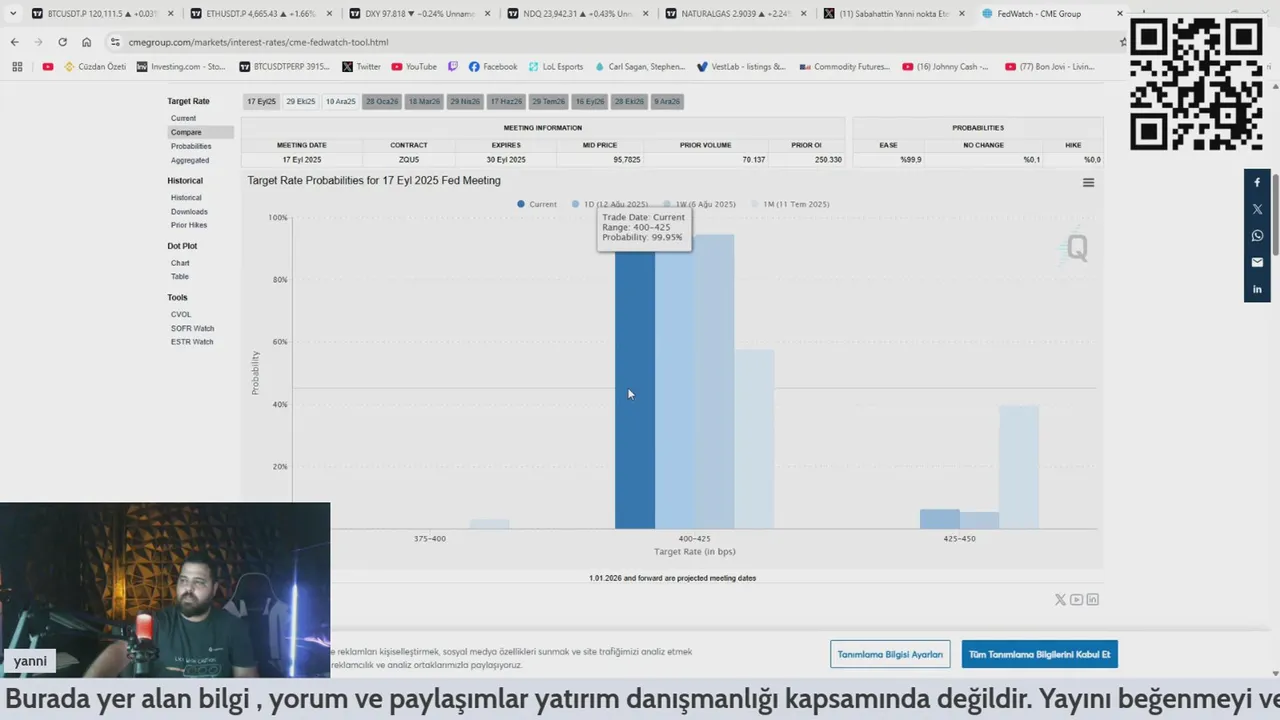
Task: Open tab search dropdown arrow
Action: [12, 13]
